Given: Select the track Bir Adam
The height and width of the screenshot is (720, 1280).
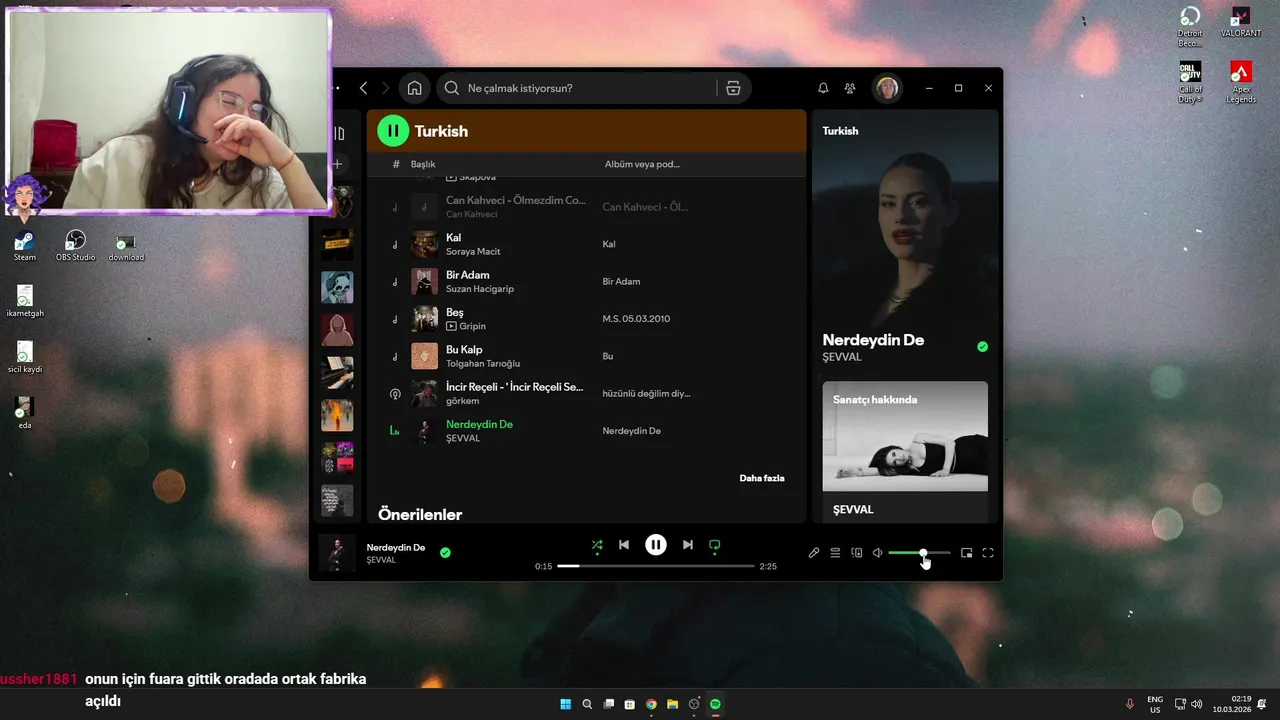Looking at the screenshot, I should pyautogui.click(x=586, y=281).
